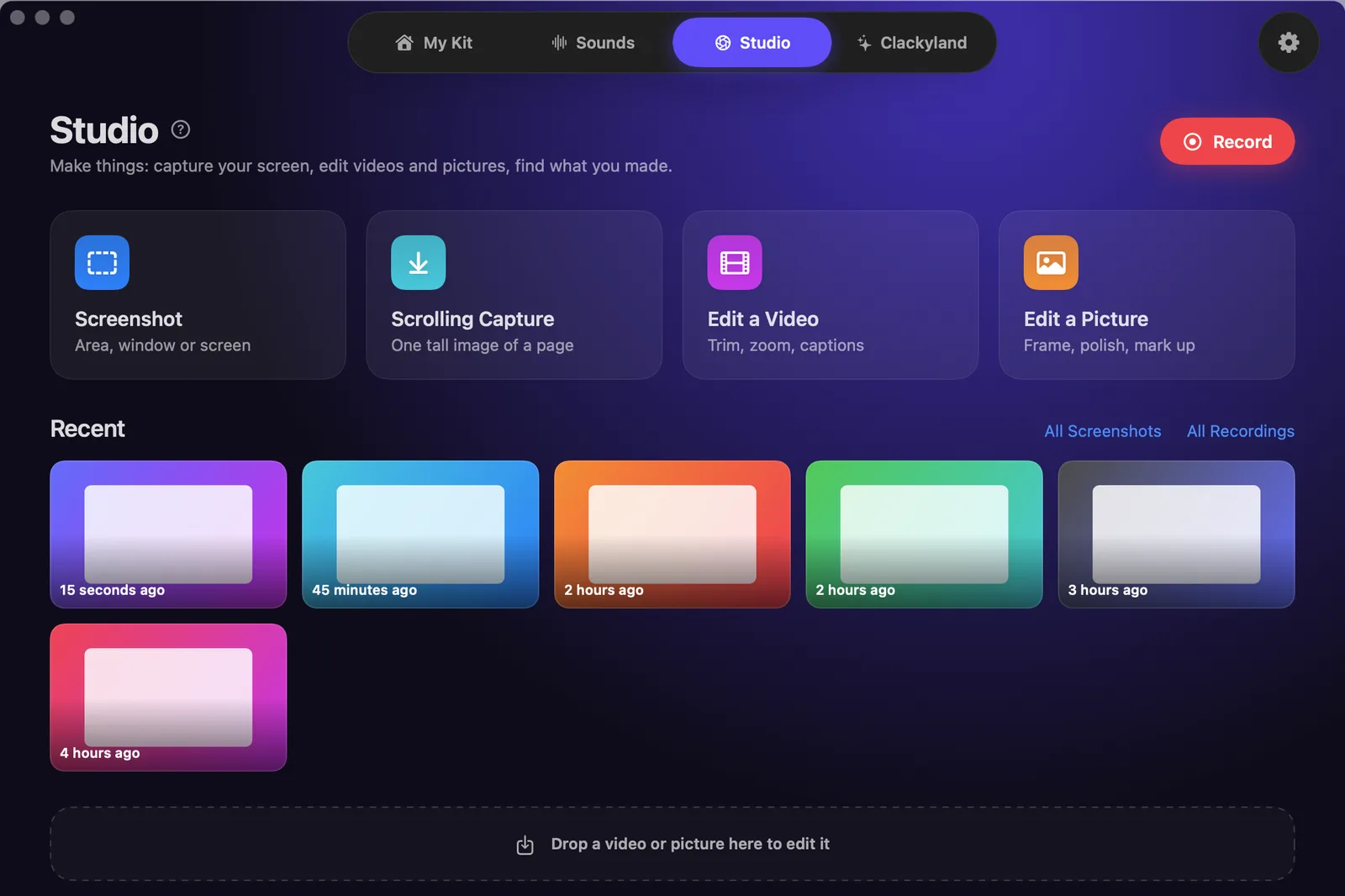Click the help question mark beside Studio
The width and height of the screenshot is (1345, 896).
(181, 129)
